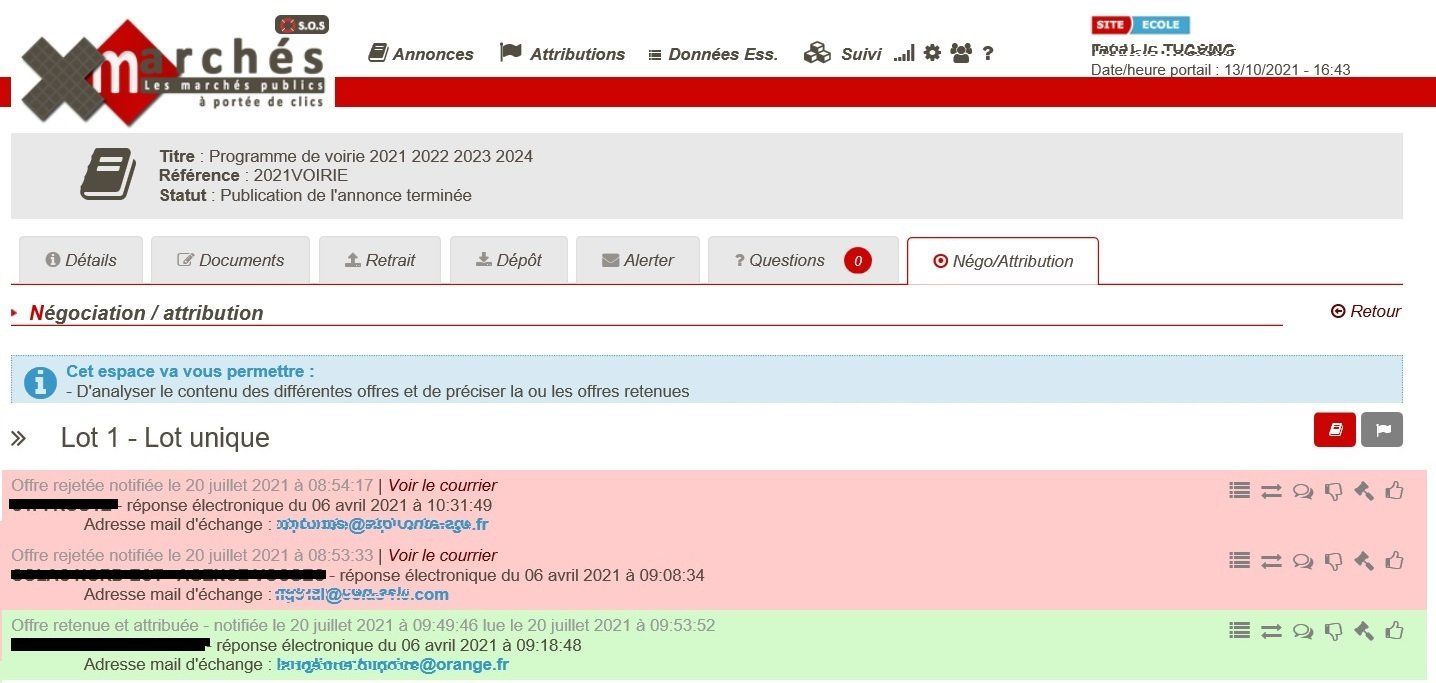Click the Lot 1 - Lot unique heading
The height and width of the screenshot is (683, 1436).
point(165,438)
